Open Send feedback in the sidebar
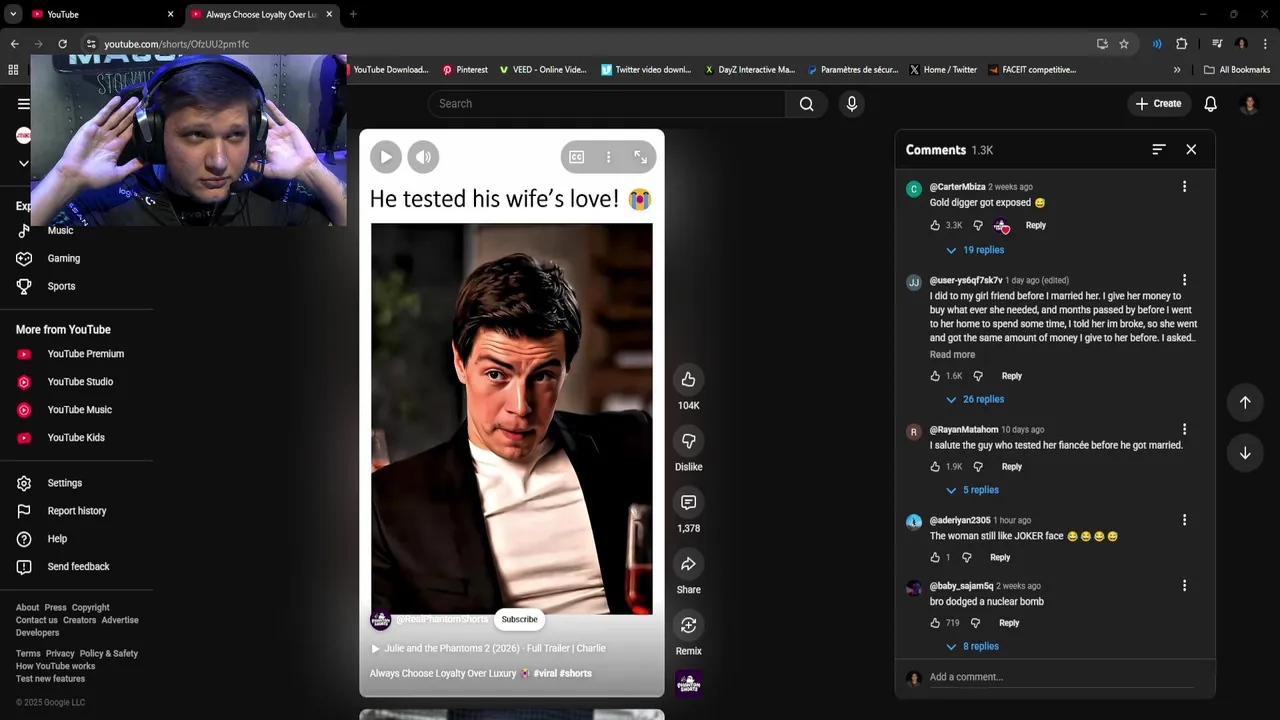 point(76,567)
